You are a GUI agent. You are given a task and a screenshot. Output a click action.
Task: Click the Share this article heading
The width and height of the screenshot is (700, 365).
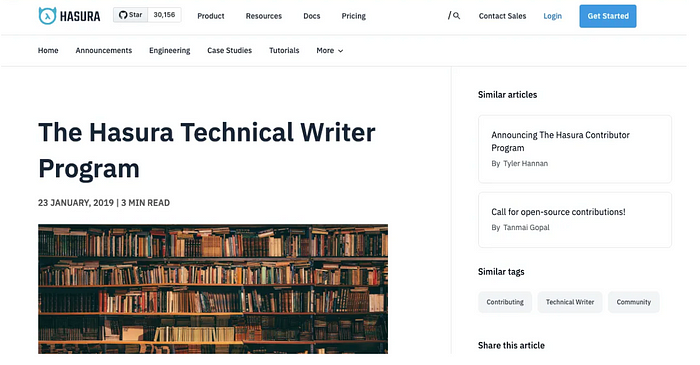pos(511,345)
